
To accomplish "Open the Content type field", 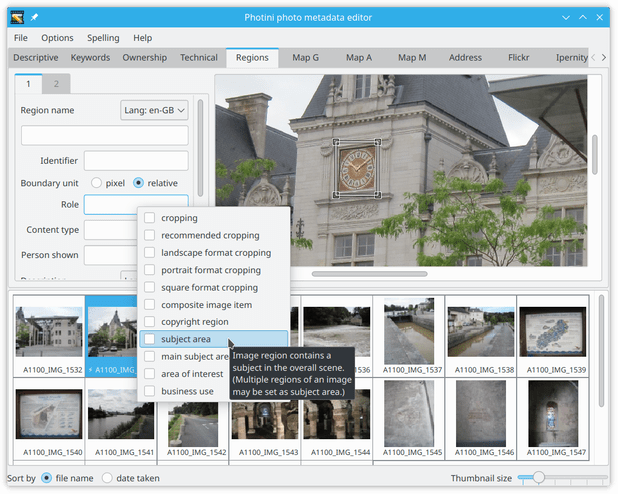I will [110, 229].
